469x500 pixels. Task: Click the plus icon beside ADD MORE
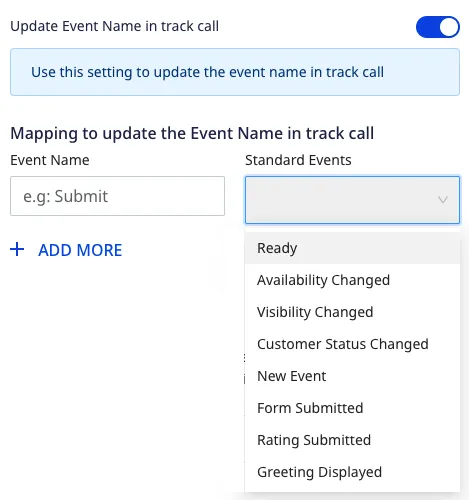tap(17, 250)
